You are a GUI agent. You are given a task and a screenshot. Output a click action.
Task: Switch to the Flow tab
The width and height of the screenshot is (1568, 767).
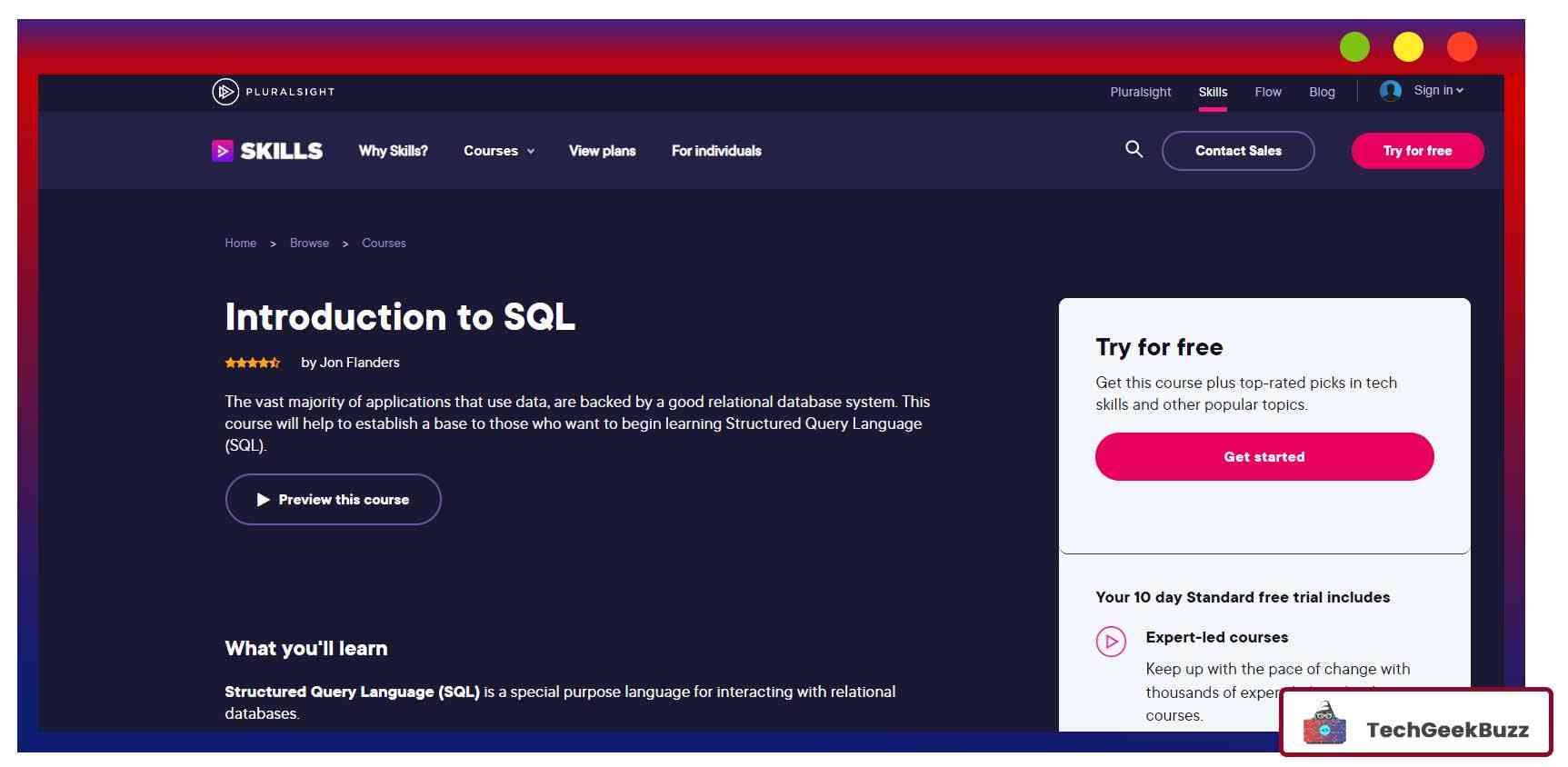click(x=1267, y=92)
